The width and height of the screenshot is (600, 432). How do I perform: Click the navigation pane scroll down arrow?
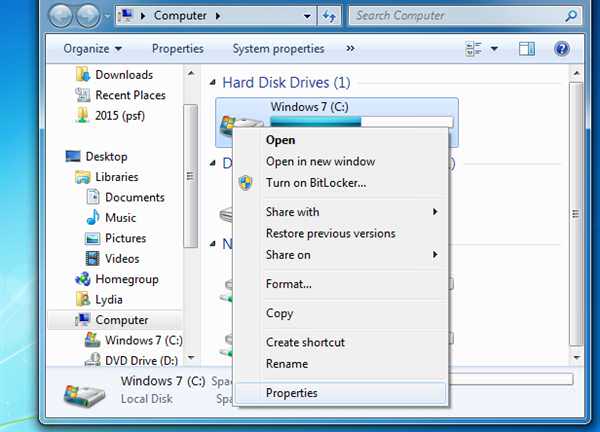(x=191, y=358)
